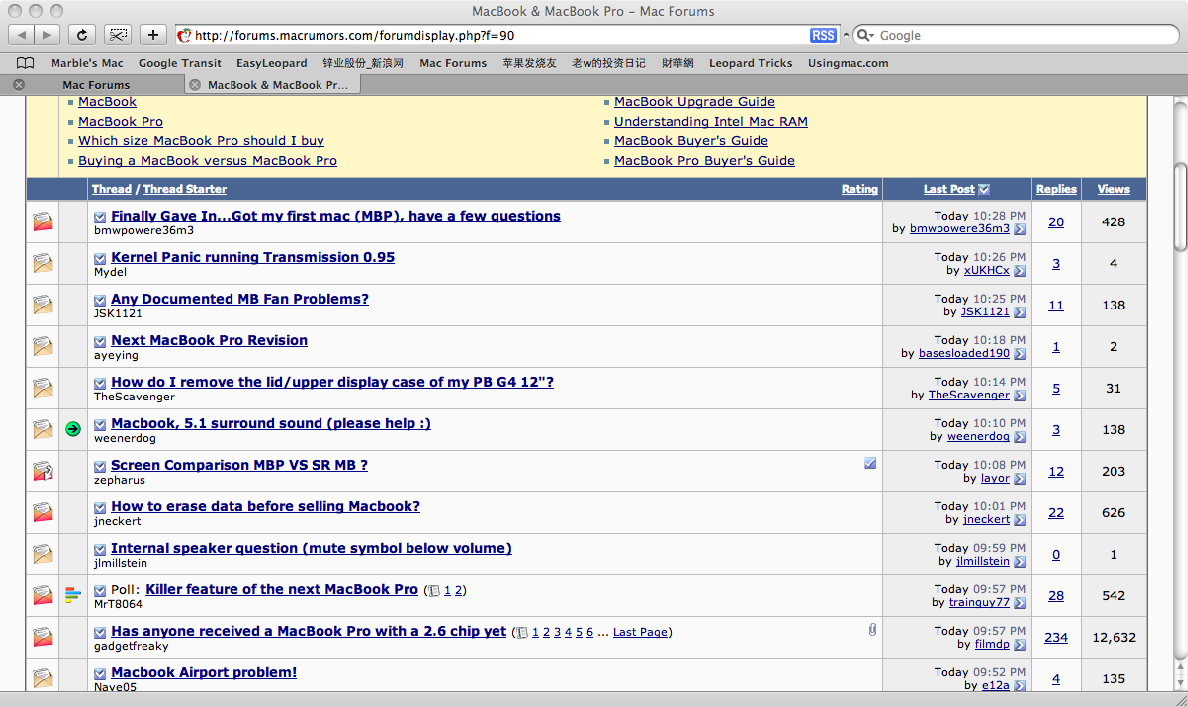Sort threads by Rating header

[x=859, y=189]
